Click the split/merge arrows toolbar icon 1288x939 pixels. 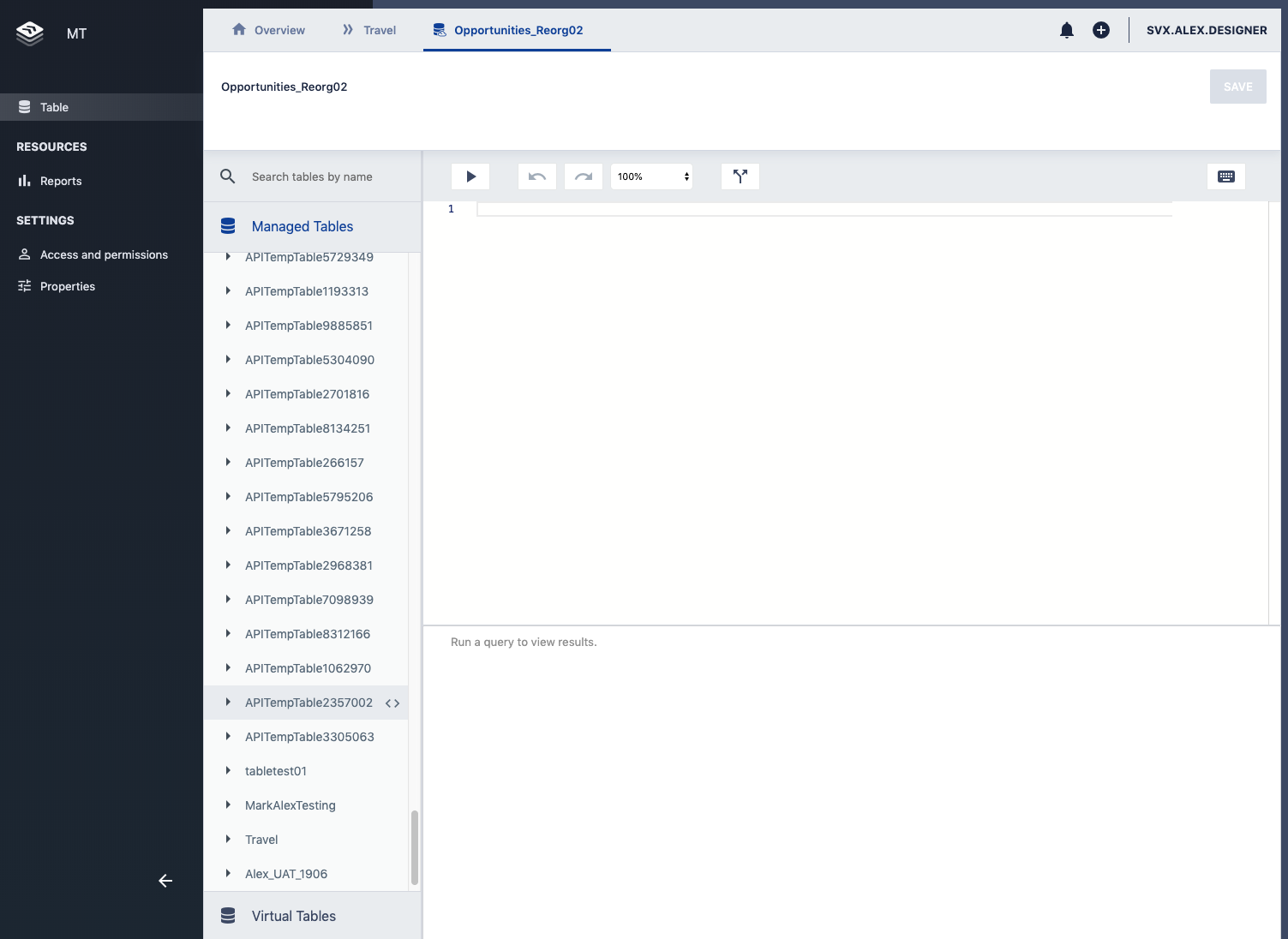pos(740,176)
